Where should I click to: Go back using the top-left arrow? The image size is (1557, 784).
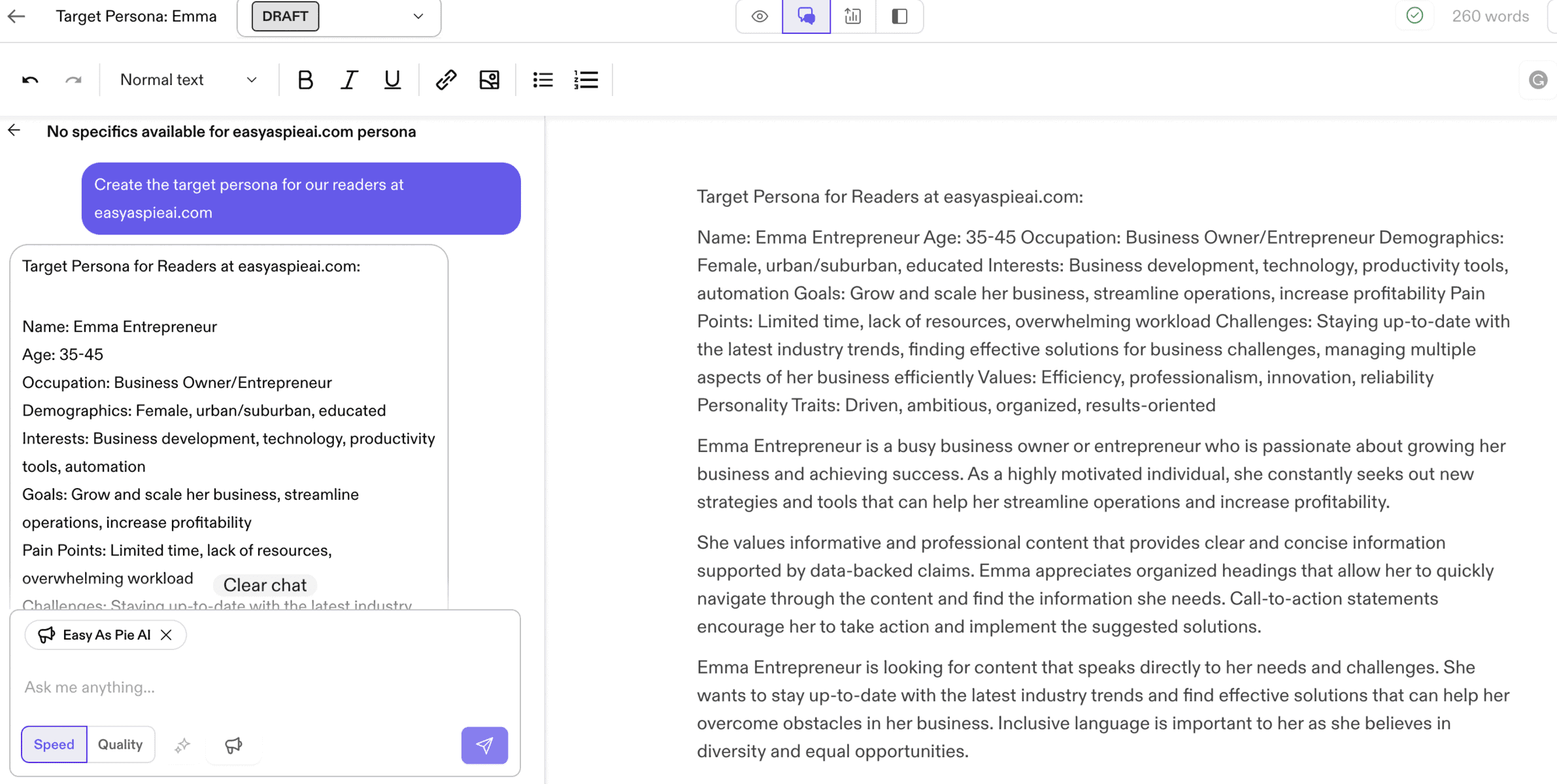pos(16,16)
